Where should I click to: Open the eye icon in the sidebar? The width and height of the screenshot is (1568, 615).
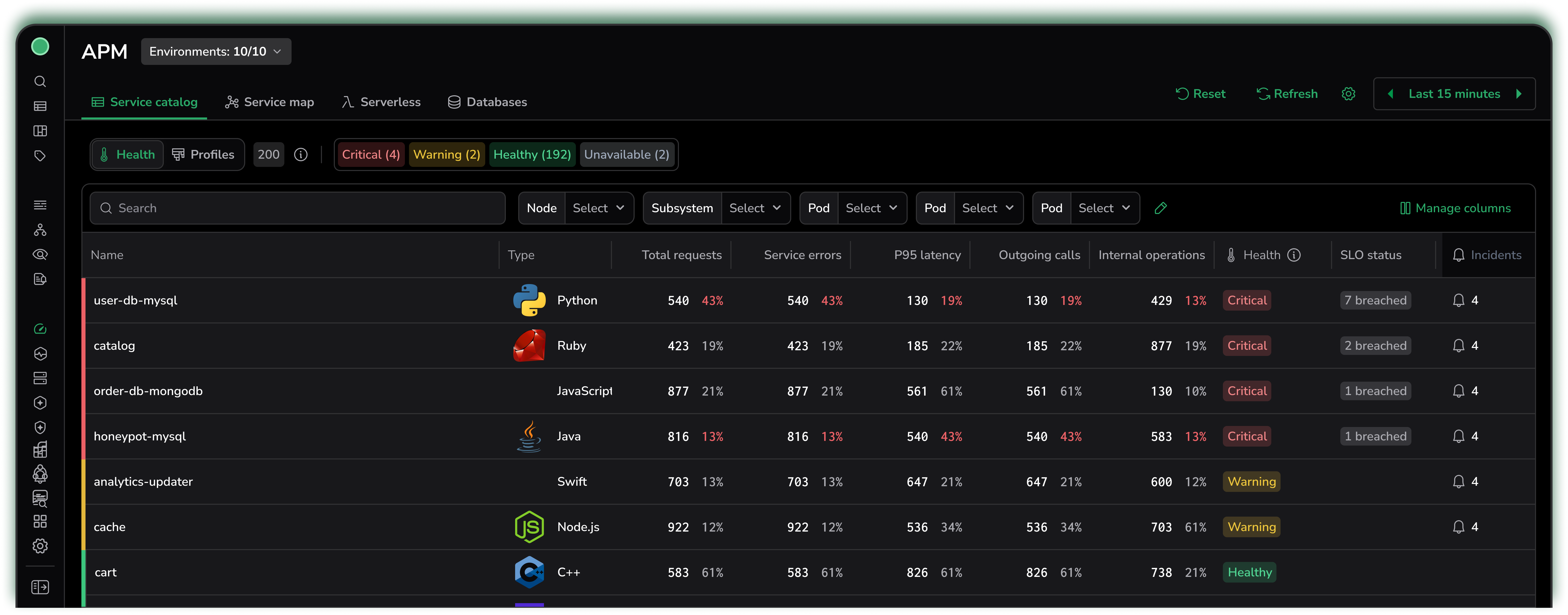40,254
